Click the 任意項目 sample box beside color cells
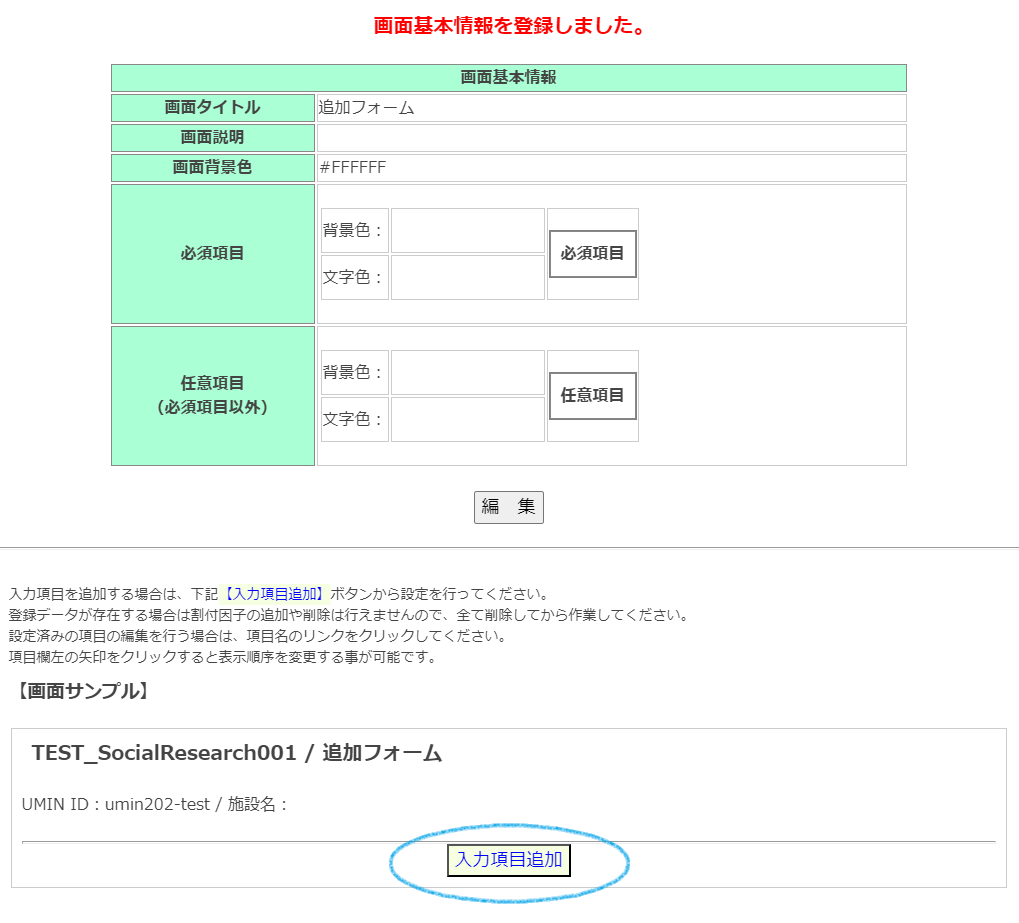The width and height of the screenshot is (1019, 923). [x=592, y=396]
